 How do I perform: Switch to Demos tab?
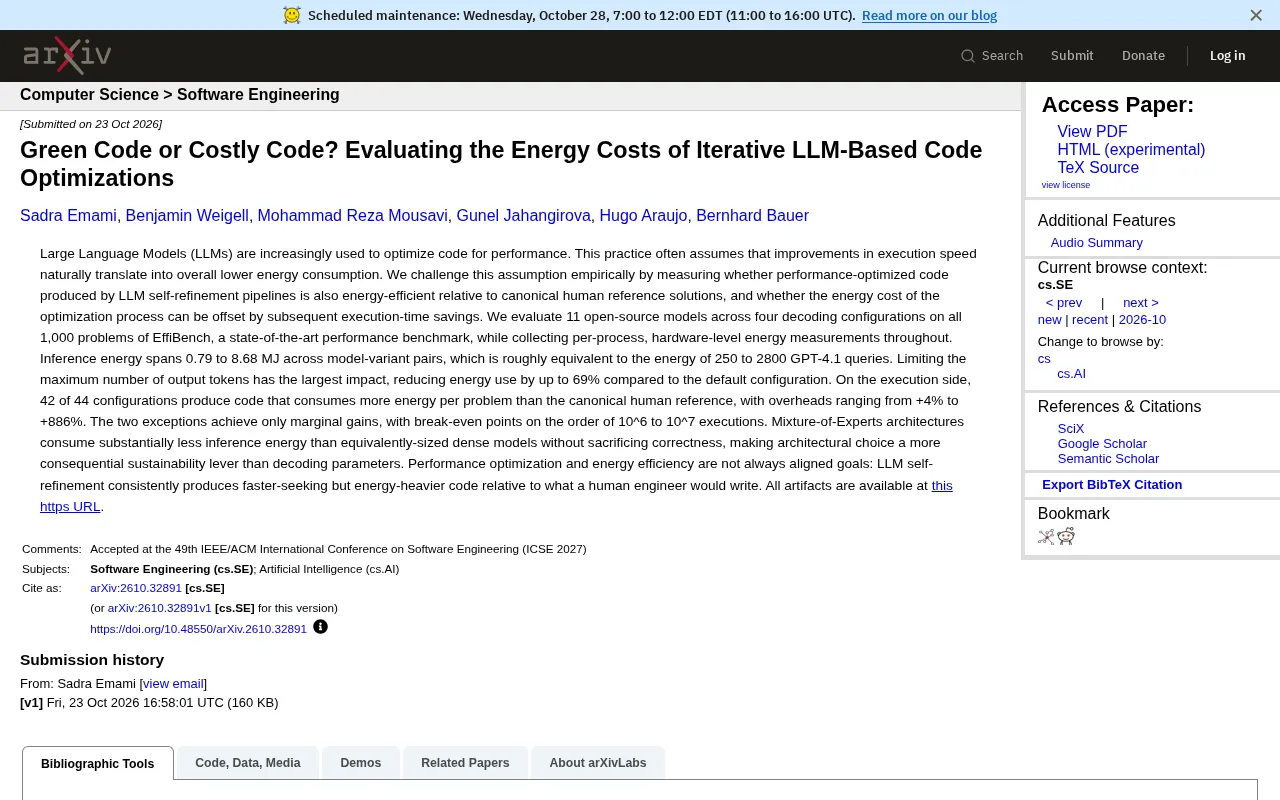(x=361, y=763)
